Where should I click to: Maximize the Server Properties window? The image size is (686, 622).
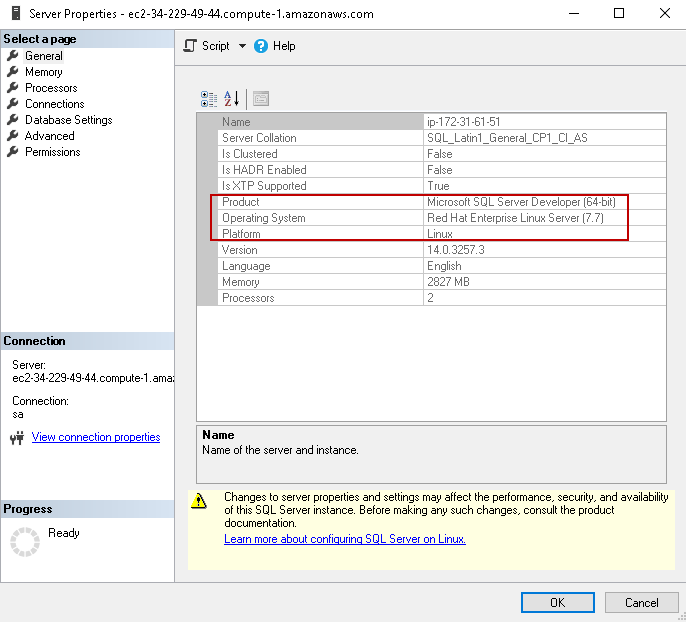coord(619,13)
